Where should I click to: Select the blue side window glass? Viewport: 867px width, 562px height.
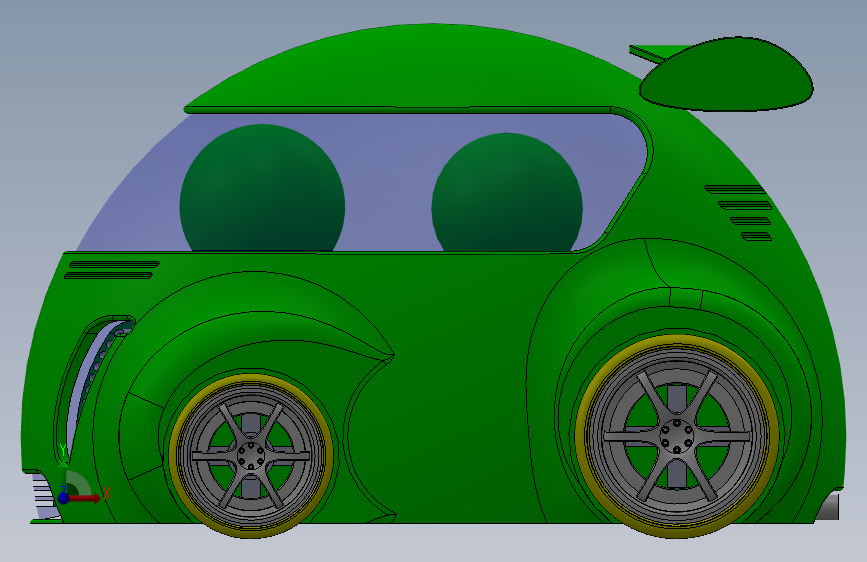click(387, 183)
